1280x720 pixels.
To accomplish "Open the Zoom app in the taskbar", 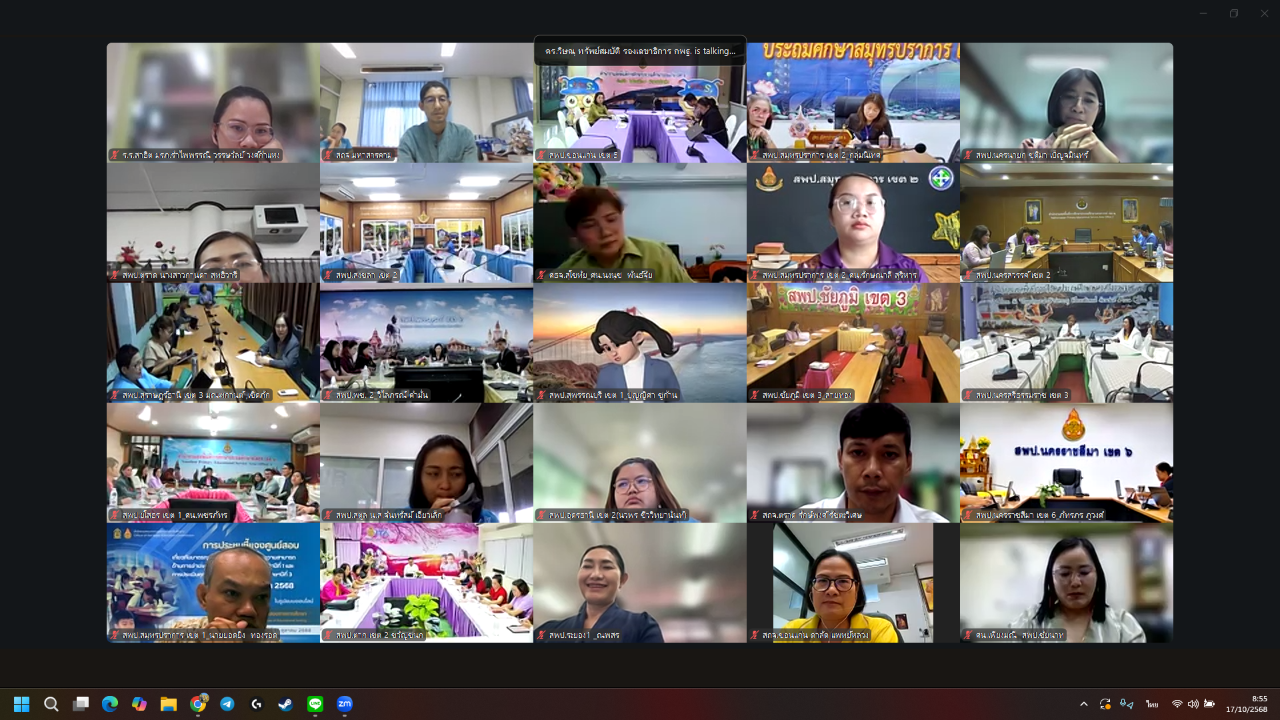I will point(345,704).
